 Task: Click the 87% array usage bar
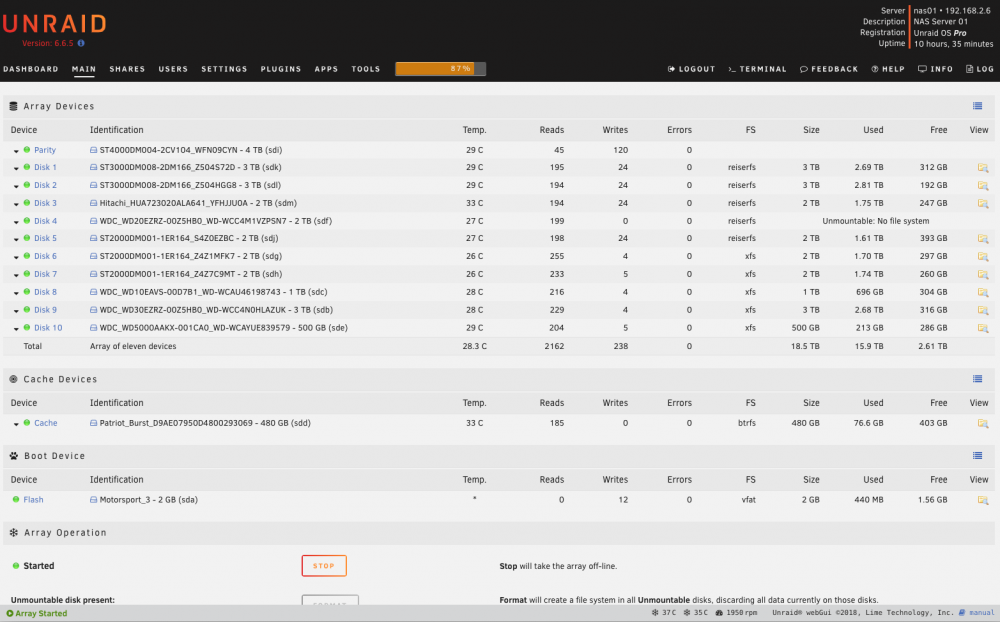click(441, 69)
